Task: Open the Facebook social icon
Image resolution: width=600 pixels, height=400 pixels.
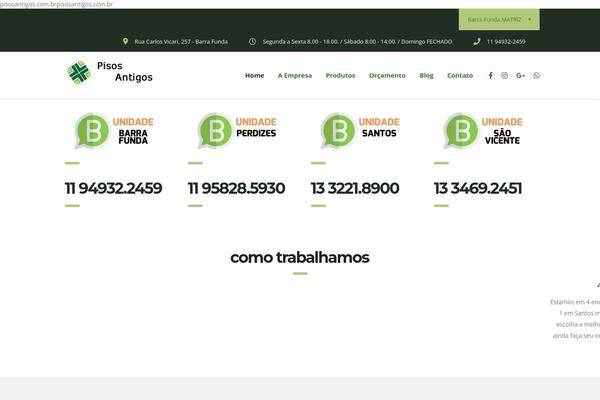Action: pyautogui.click(x=491, y=75)
